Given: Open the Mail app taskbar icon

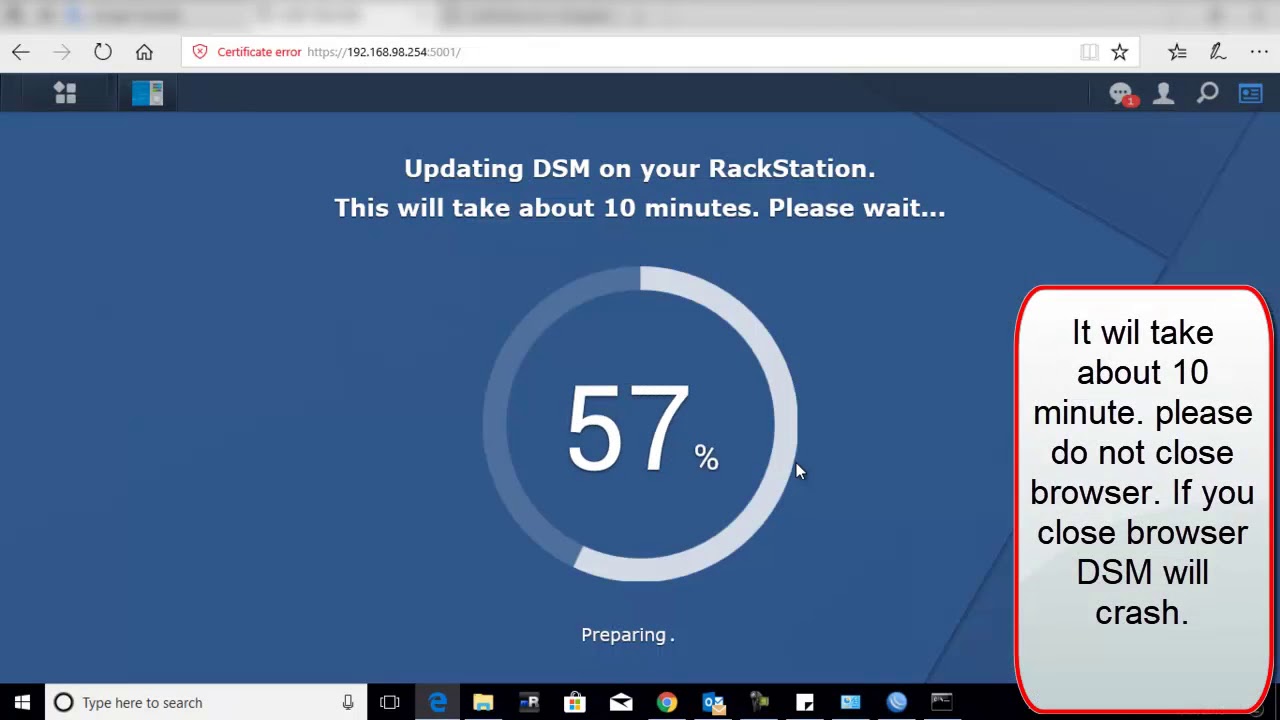Looking at the screenshot, I should click(x=621, y=703).
